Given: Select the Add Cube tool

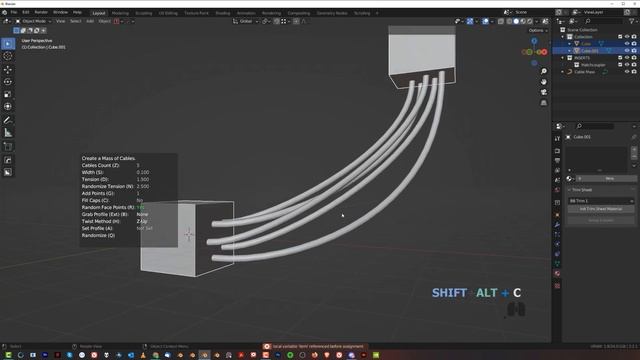Looking at the screenshot, I should tap(8, 146).
